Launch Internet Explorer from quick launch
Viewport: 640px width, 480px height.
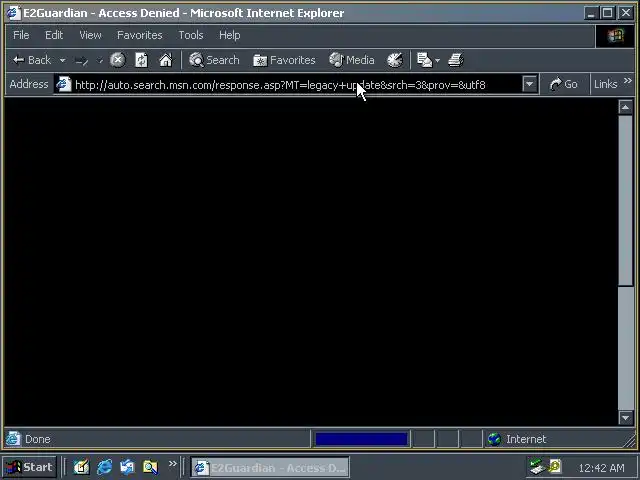tap(104, 467)
